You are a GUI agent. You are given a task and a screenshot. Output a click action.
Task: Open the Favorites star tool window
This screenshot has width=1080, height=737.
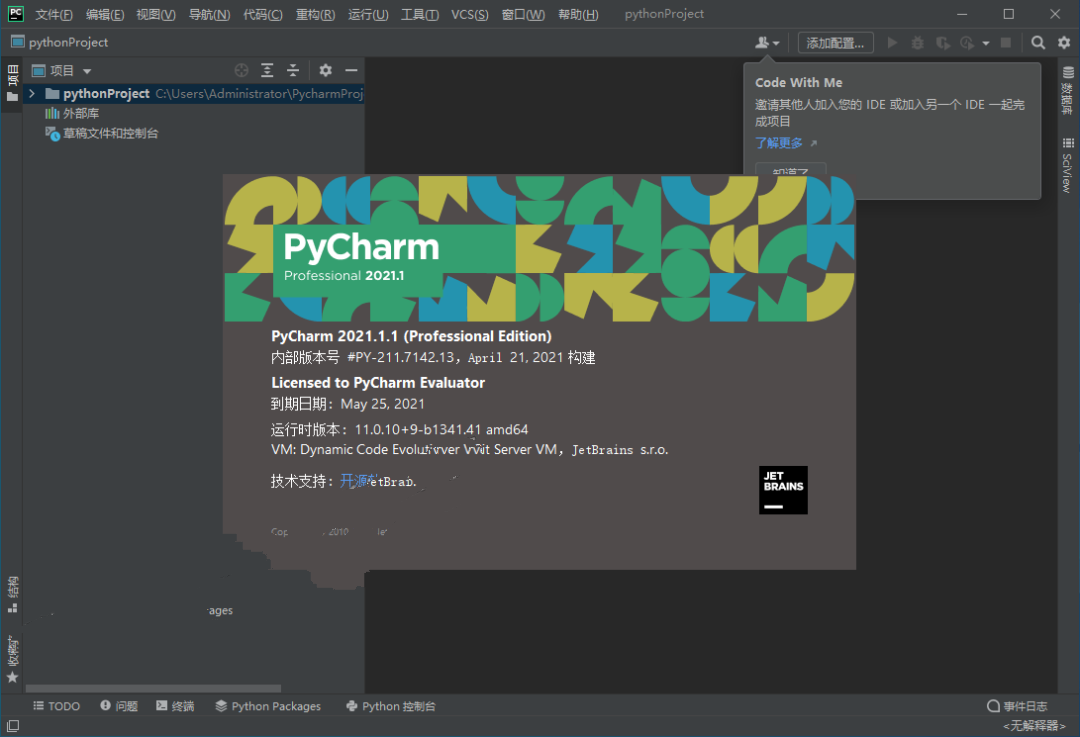[12, 659]
